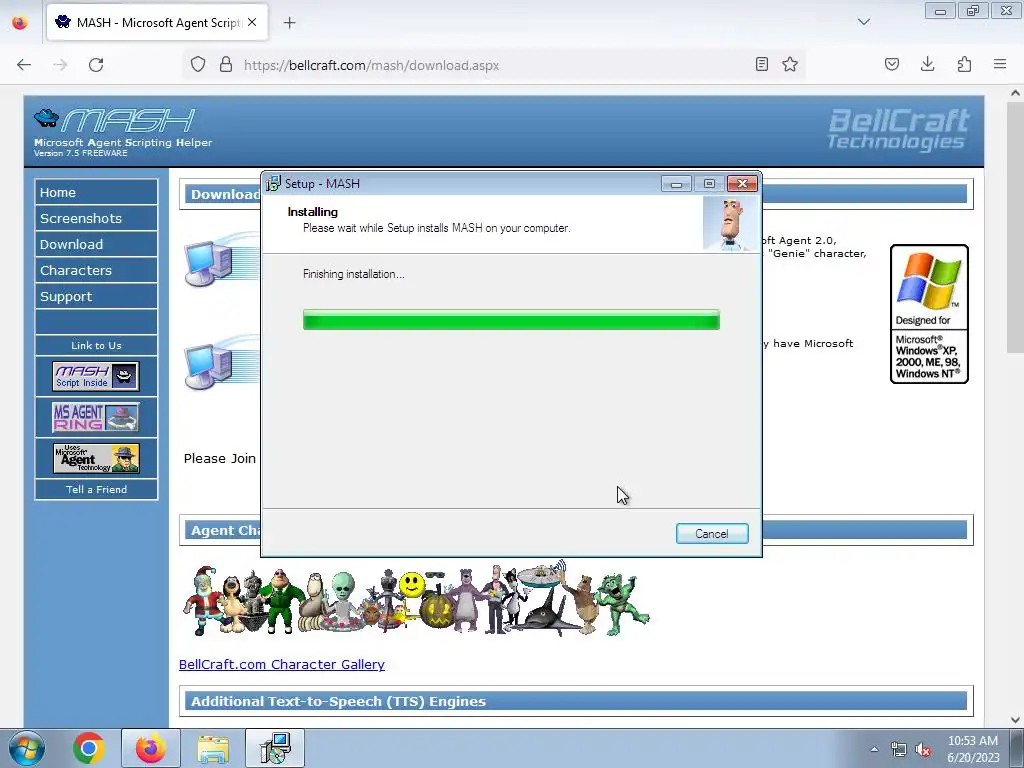Select the MASH - Microsoft Agent Script tab
The image size is (1024, 768).
(157, 23)
